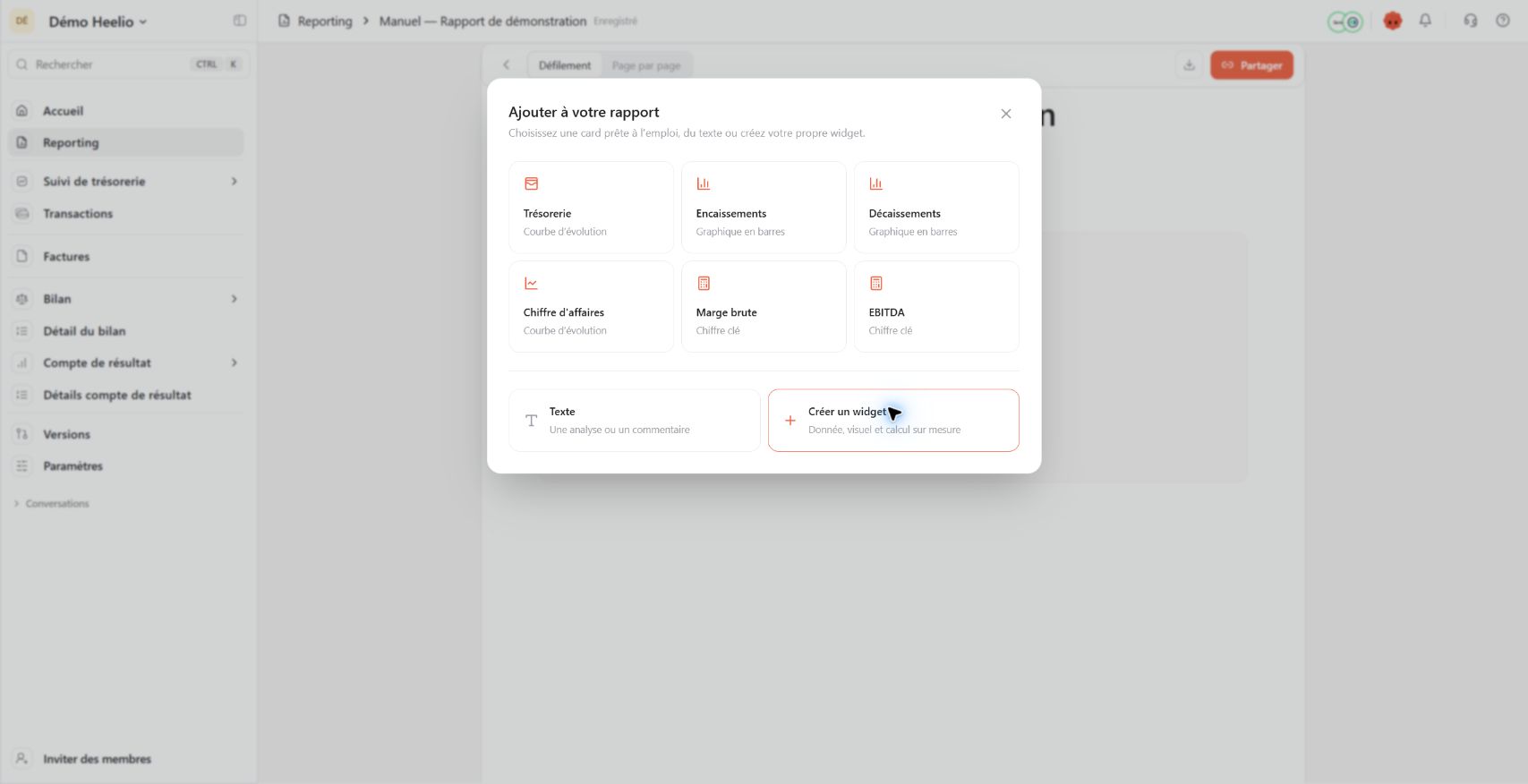Click the report title in the breadcrumb
This screenshot has width=1528, height=784.
point(482,21)
